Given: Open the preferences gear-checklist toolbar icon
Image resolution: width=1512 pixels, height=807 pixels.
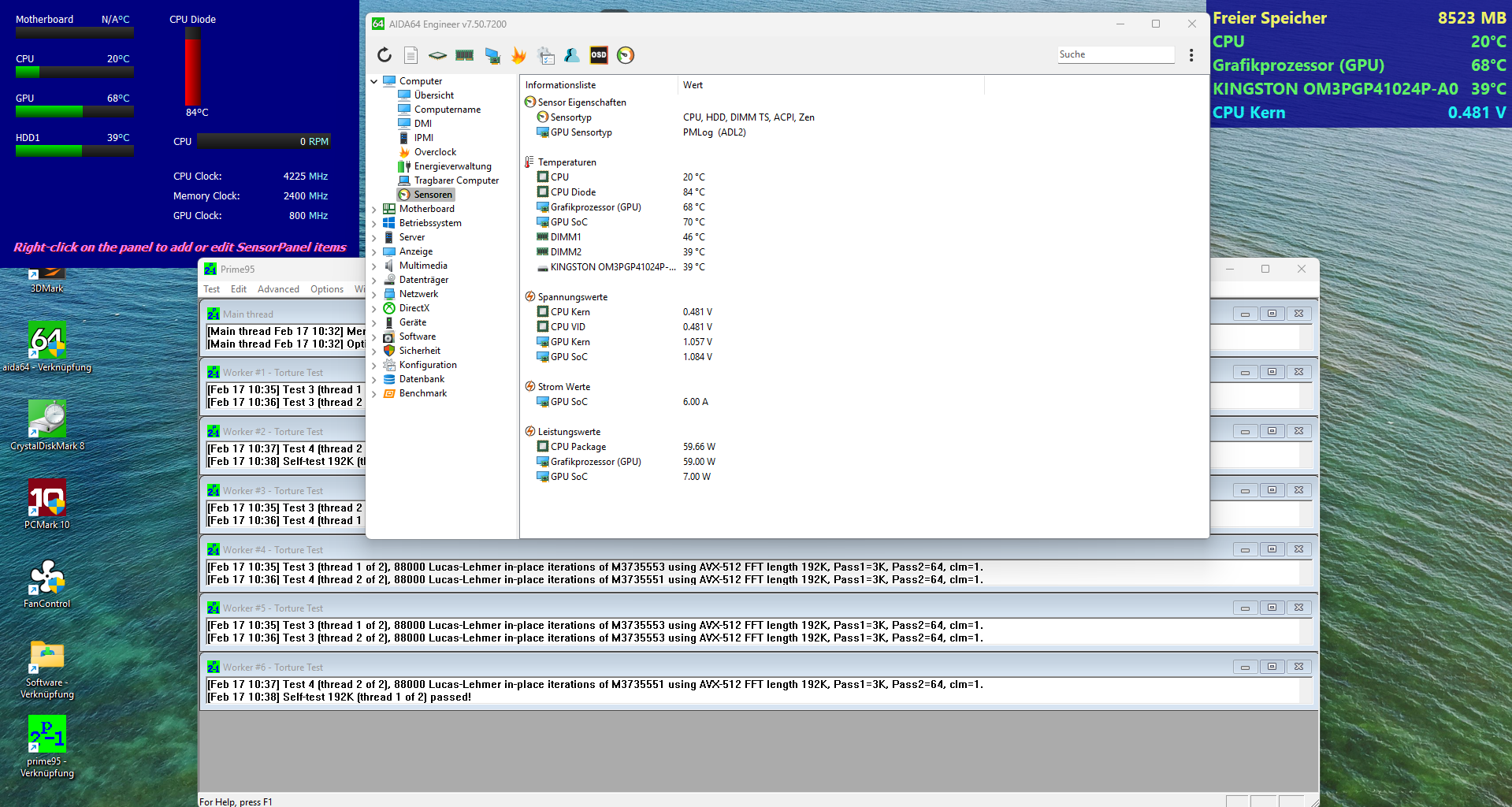Looking at the screenshot, I should [x=546, y=55].
